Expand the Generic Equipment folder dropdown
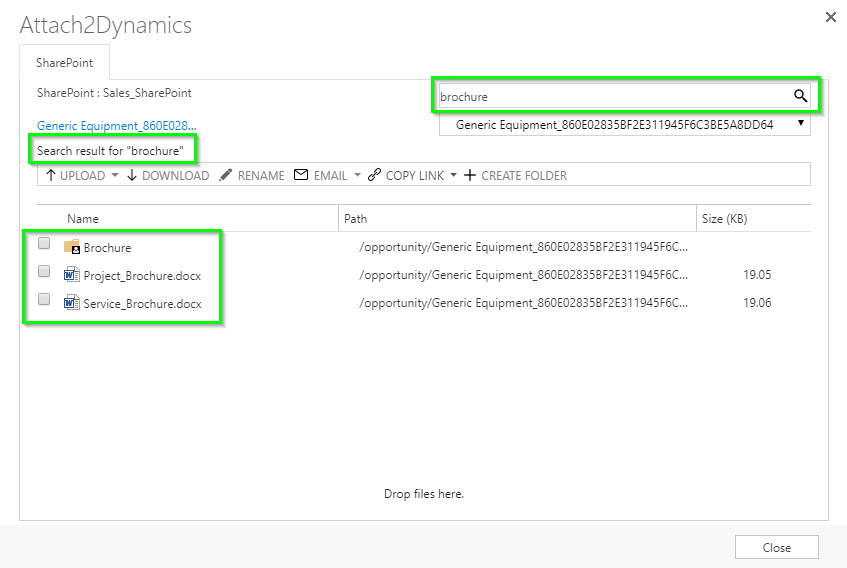Screen dimensions: 847x568 point(801,124)
